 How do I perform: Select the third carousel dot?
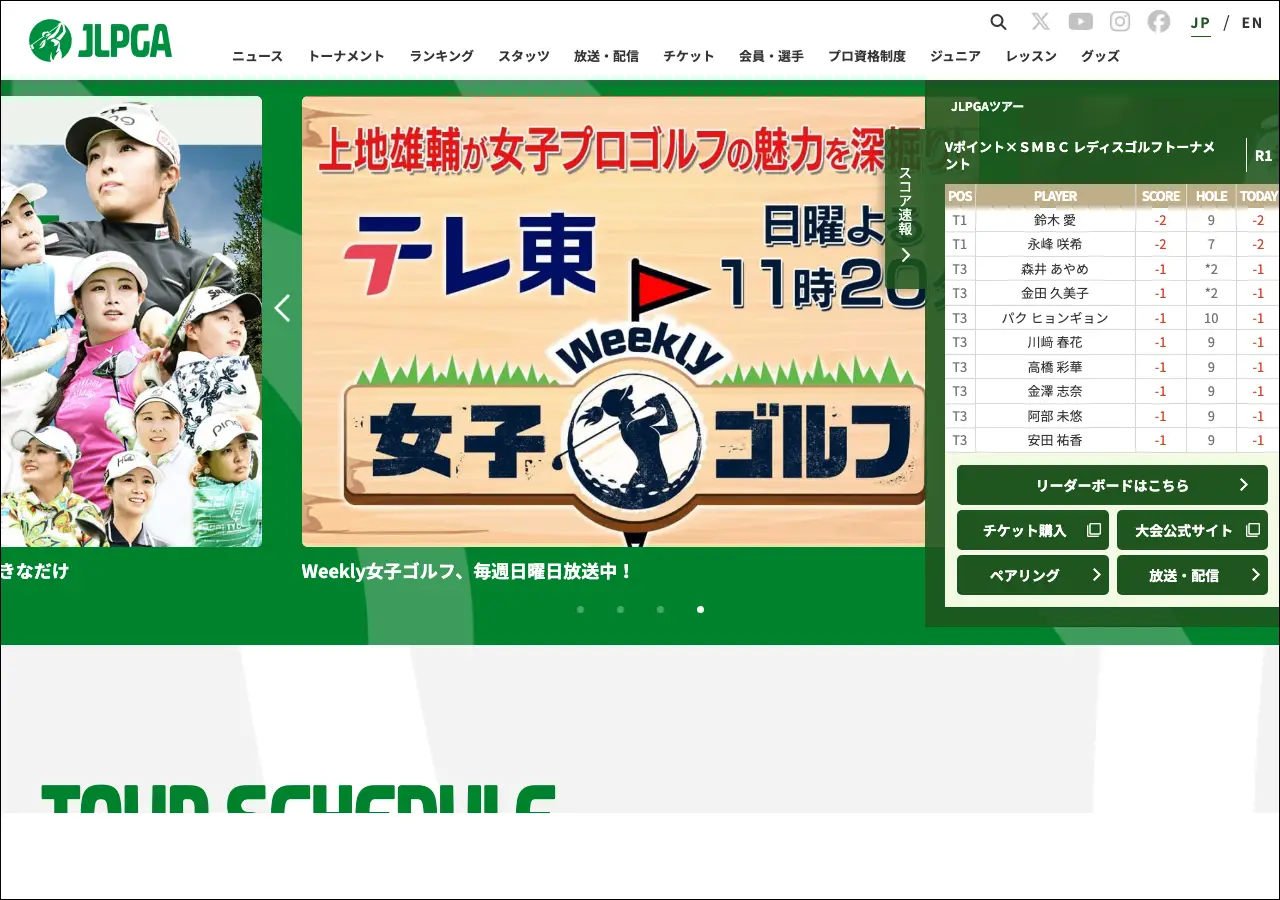pyautogui.click(x=660, y=609)
